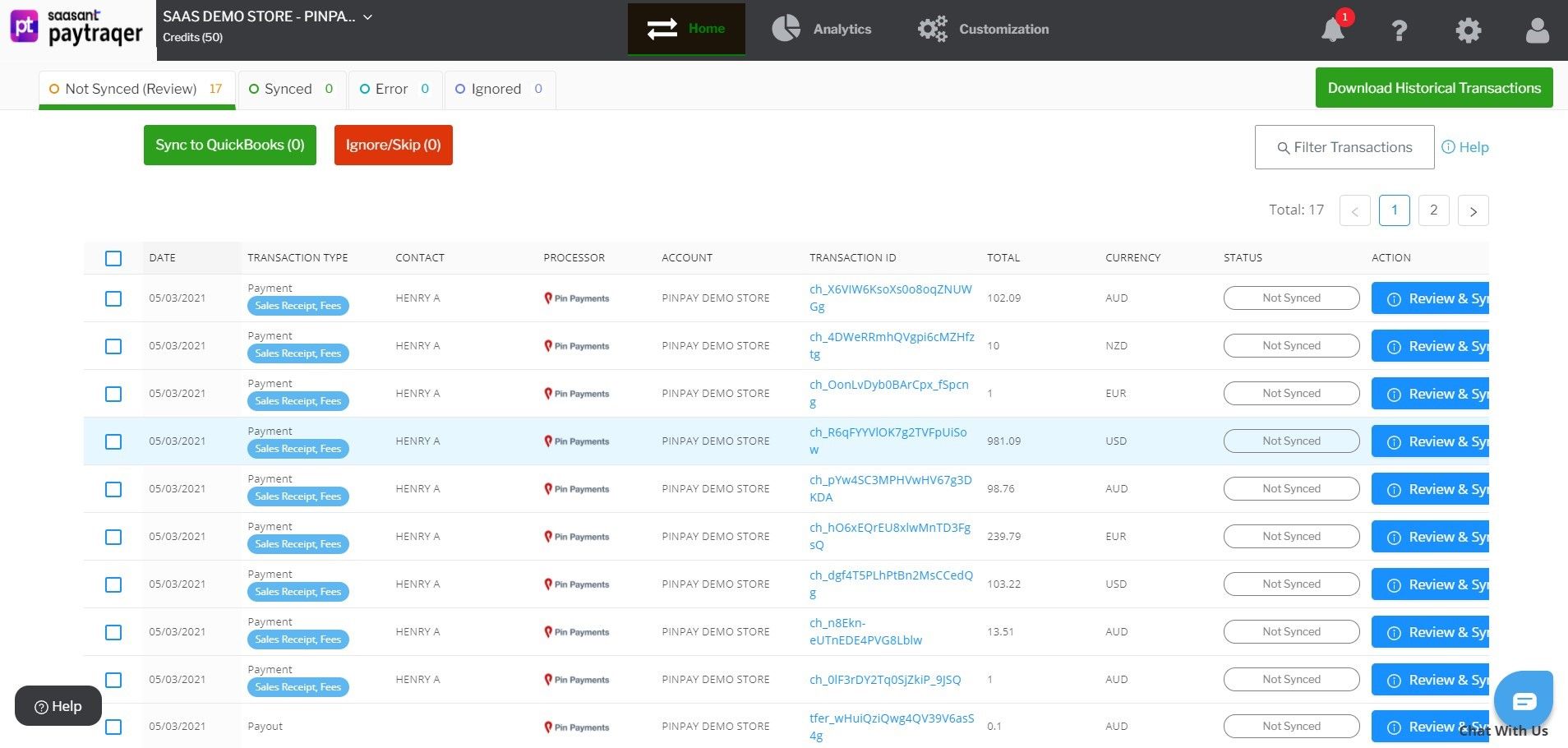Click Pin Payments logo in 13.51 row

[577, 632]
